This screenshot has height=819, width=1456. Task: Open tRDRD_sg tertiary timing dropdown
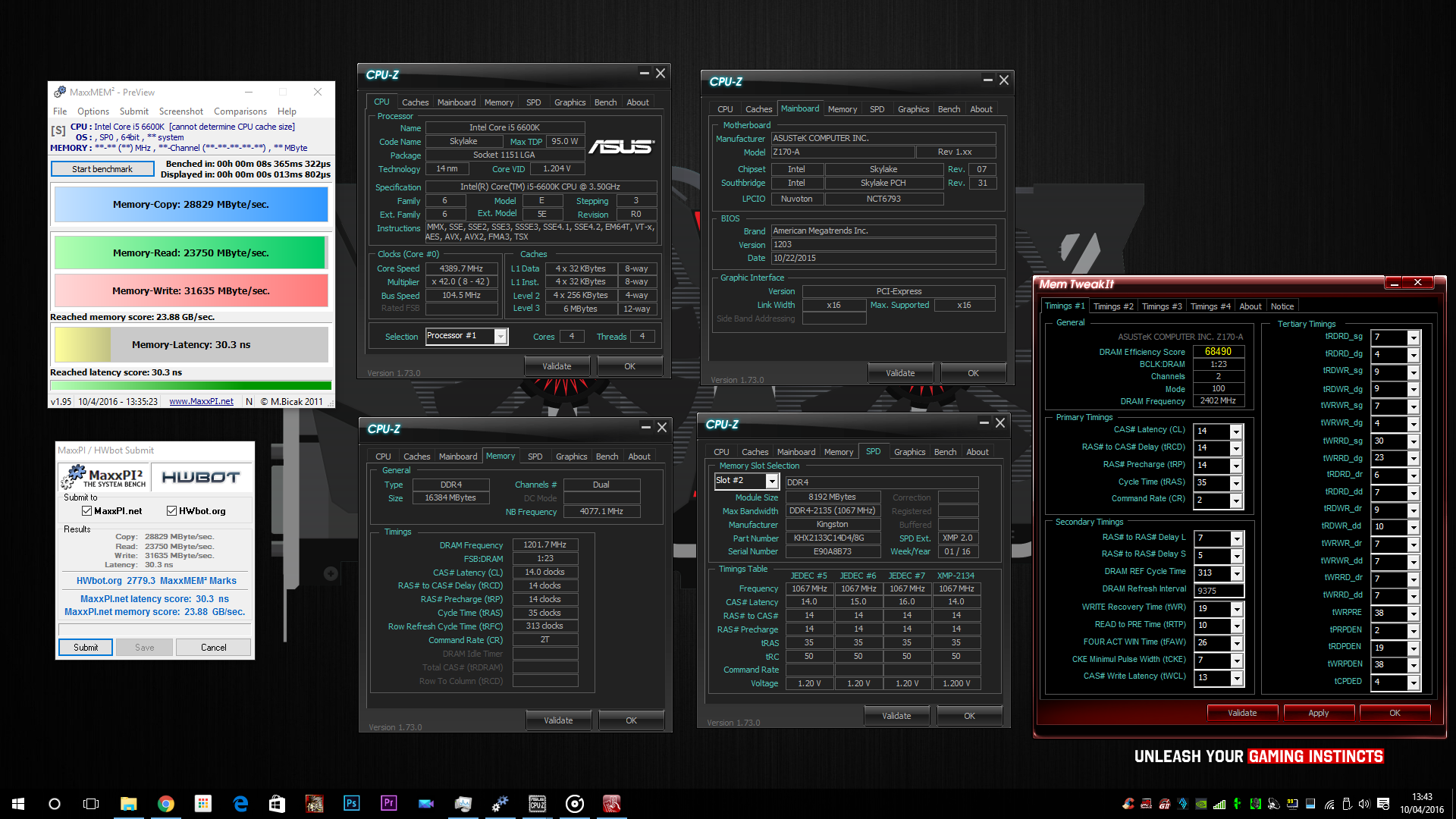[x=1414, y=337]
